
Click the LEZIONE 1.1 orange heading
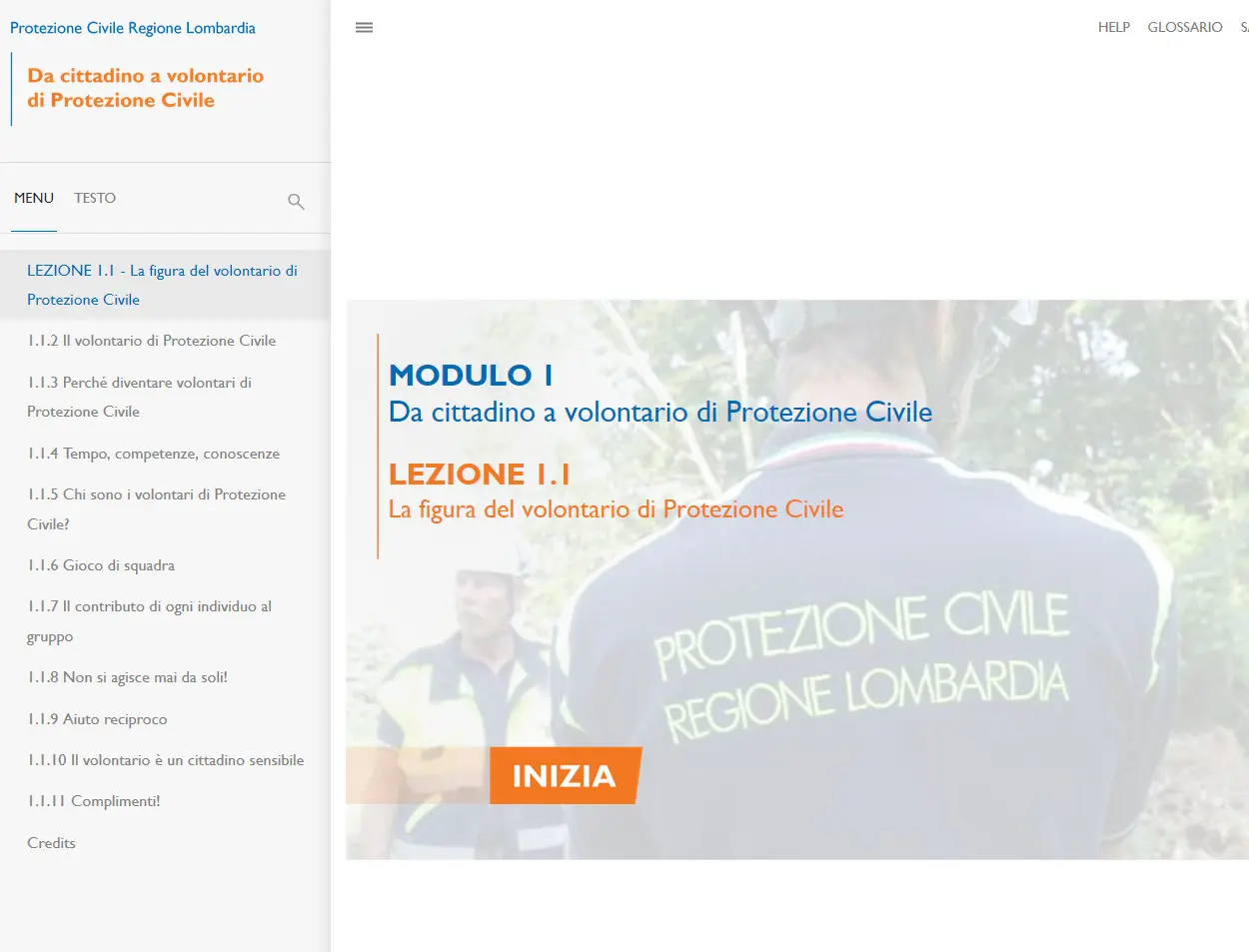point(480,474)
